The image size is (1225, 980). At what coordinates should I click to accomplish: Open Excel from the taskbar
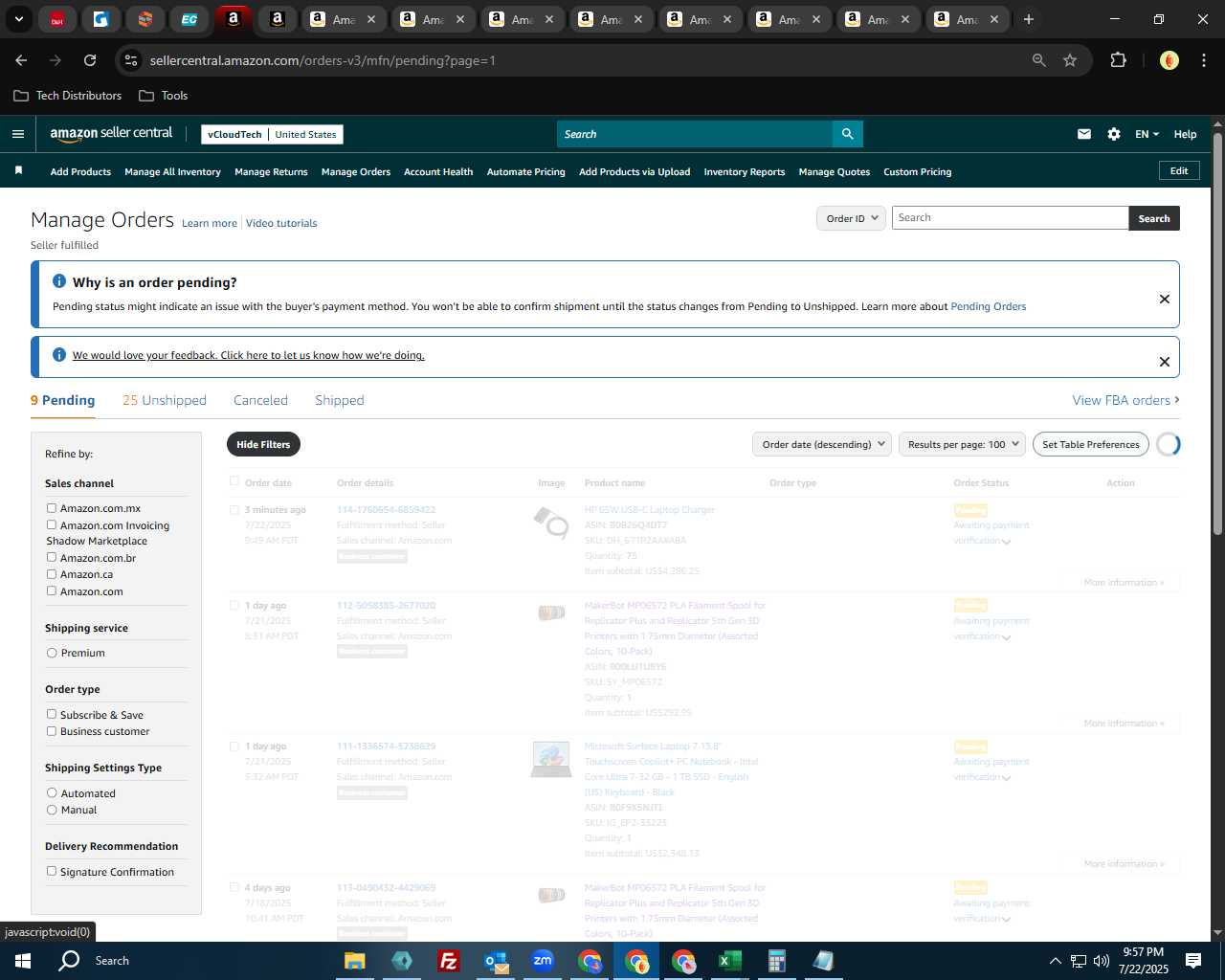coord(729,961)
